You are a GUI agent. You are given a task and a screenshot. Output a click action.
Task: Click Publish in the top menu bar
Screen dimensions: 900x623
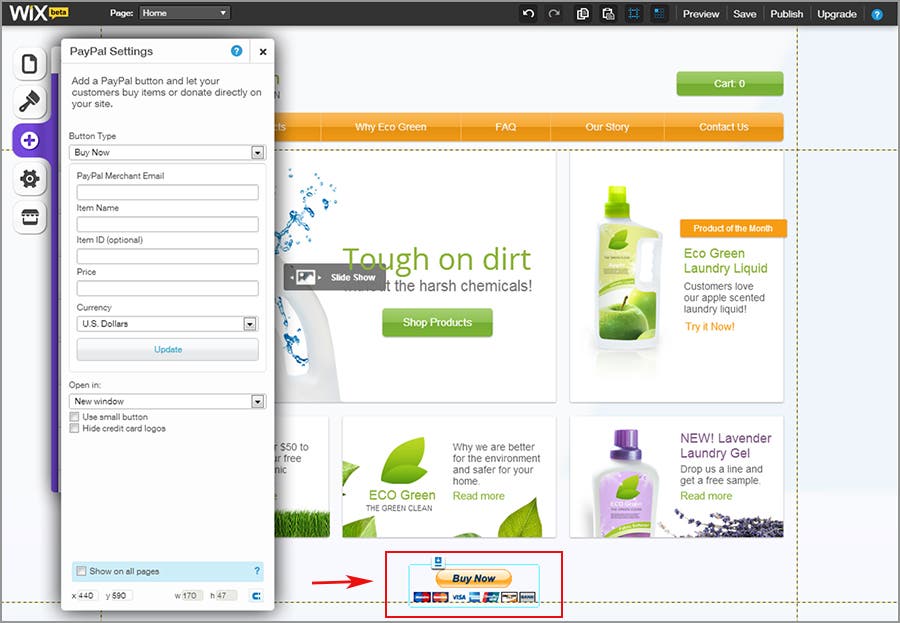[x=786, y=14]
